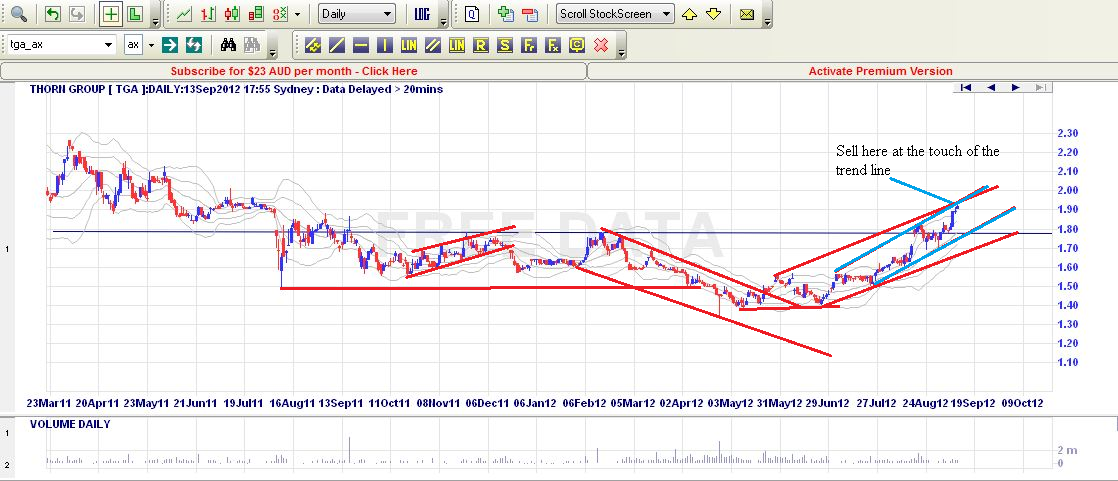Click the green undo arrow icon
Viewport: 1118px width, 481px height.
point(53,14)
